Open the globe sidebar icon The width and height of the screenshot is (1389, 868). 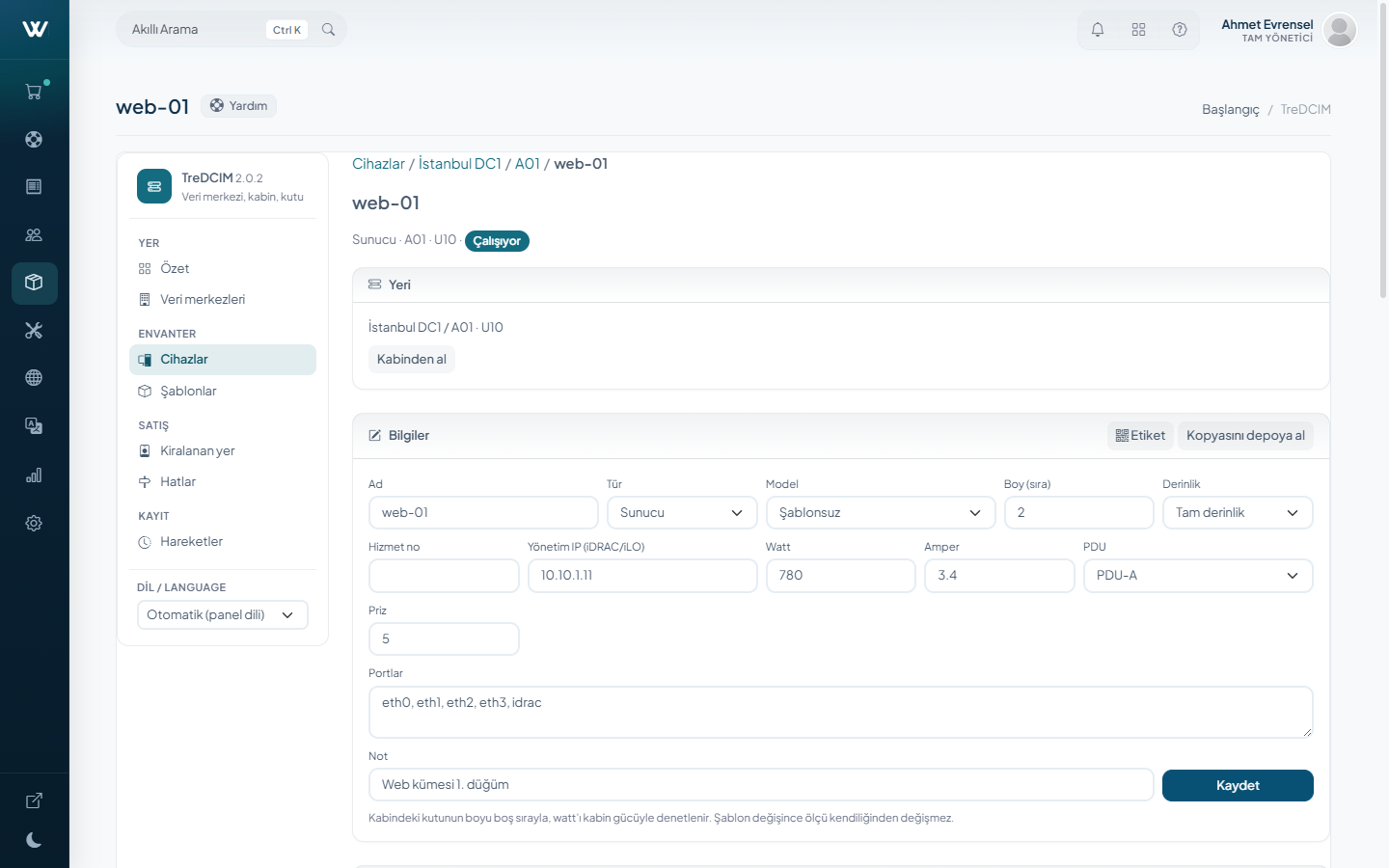click(x=34, y=378)
